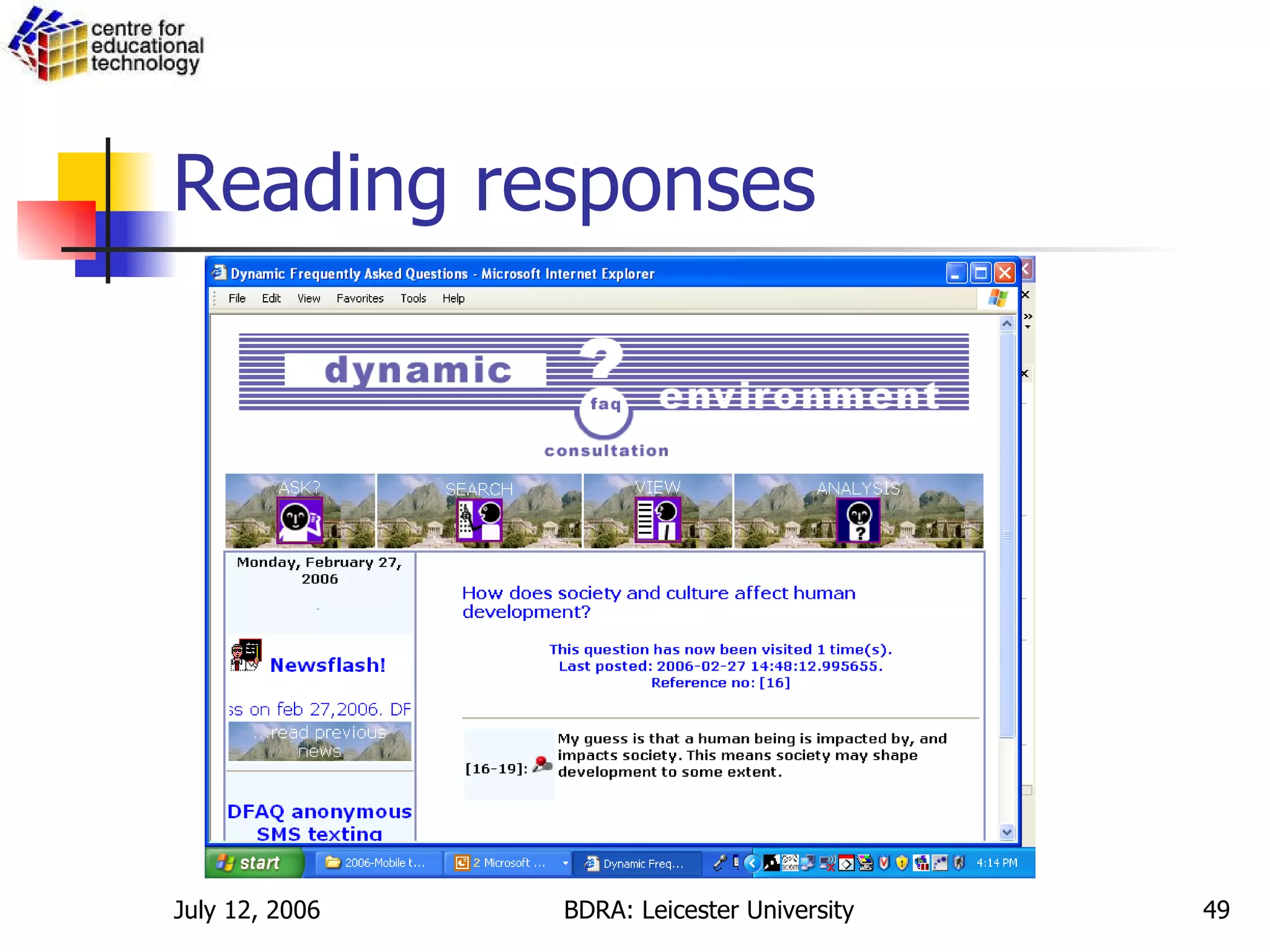Screen dimensions: 1270x952
Task: Click the page scrollbar down arrow
Action: tap(1007, 832)
